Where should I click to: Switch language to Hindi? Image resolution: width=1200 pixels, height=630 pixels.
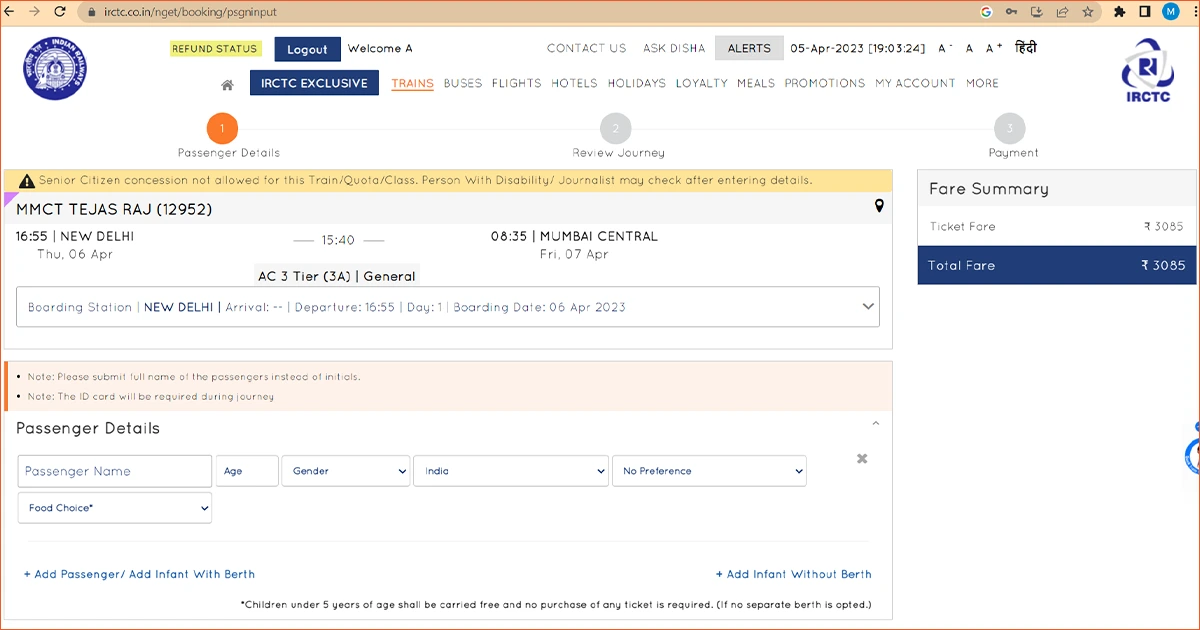tap(1026, 48)
